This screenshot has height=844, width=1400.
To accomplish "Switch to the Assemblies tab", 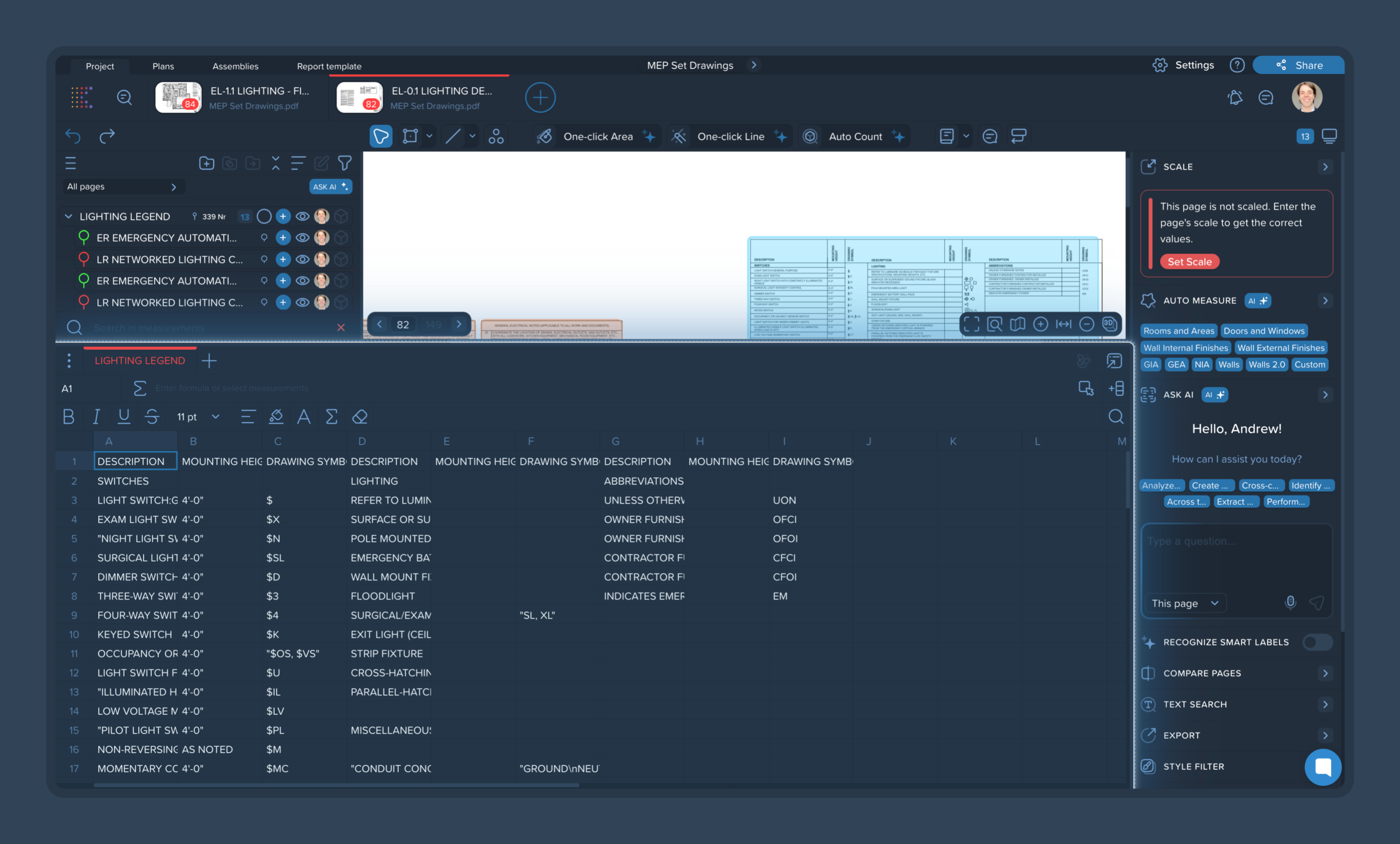I will [x=235, y=67].
